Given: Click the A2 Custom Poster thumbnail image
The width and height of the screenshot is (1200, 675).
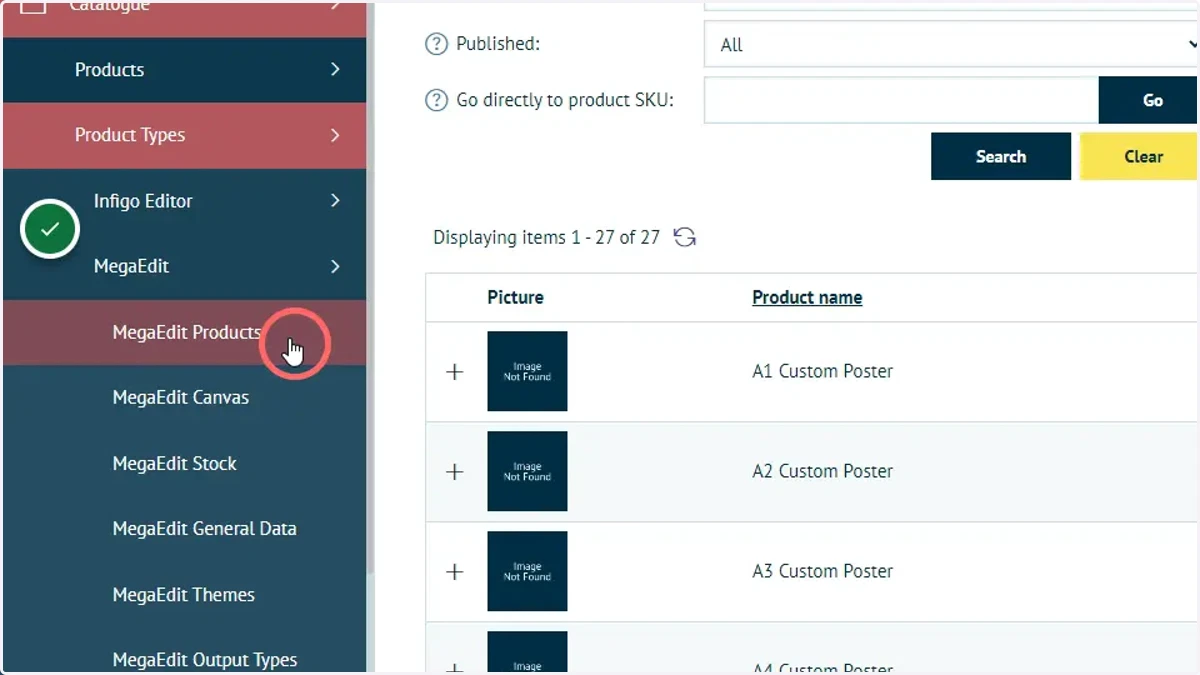Looking at the screenshot, I should pyautogui.click(x=527, y=471).
